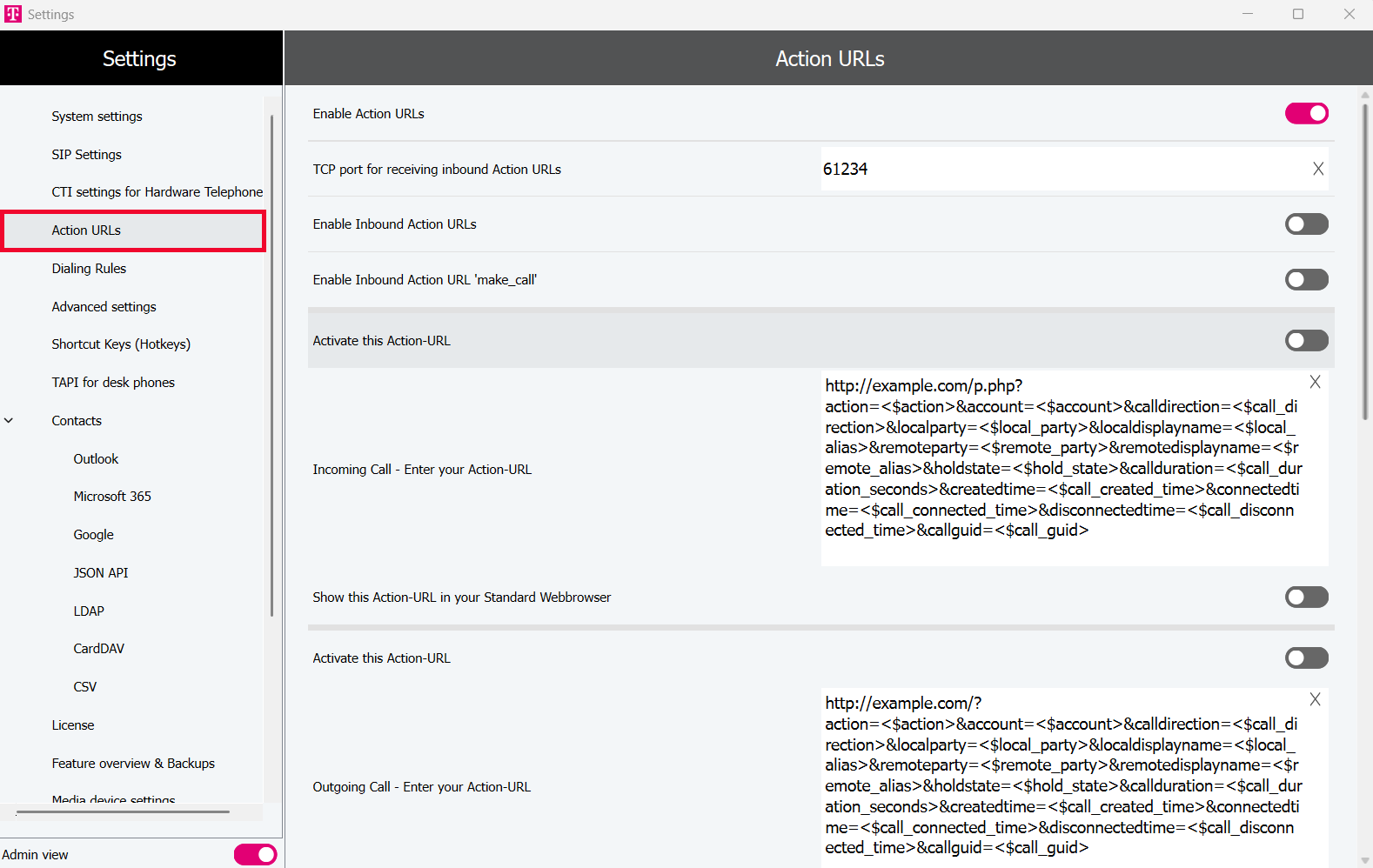Activate the Incoming Call Action-URL toggle

1306,341
